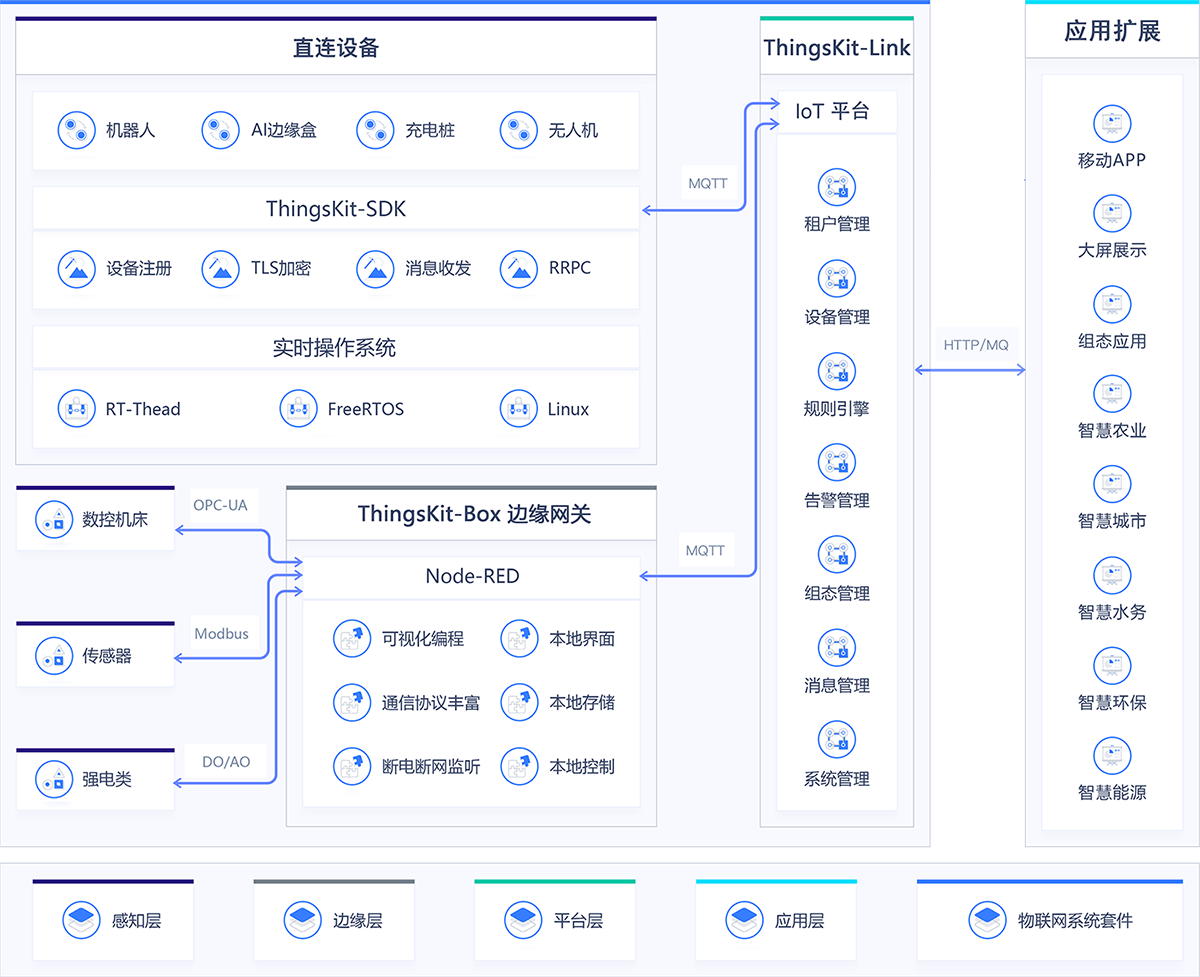Select the 充电桩 charging pile icon
This screenshot has height=977, width=1200.
point(375,130)
